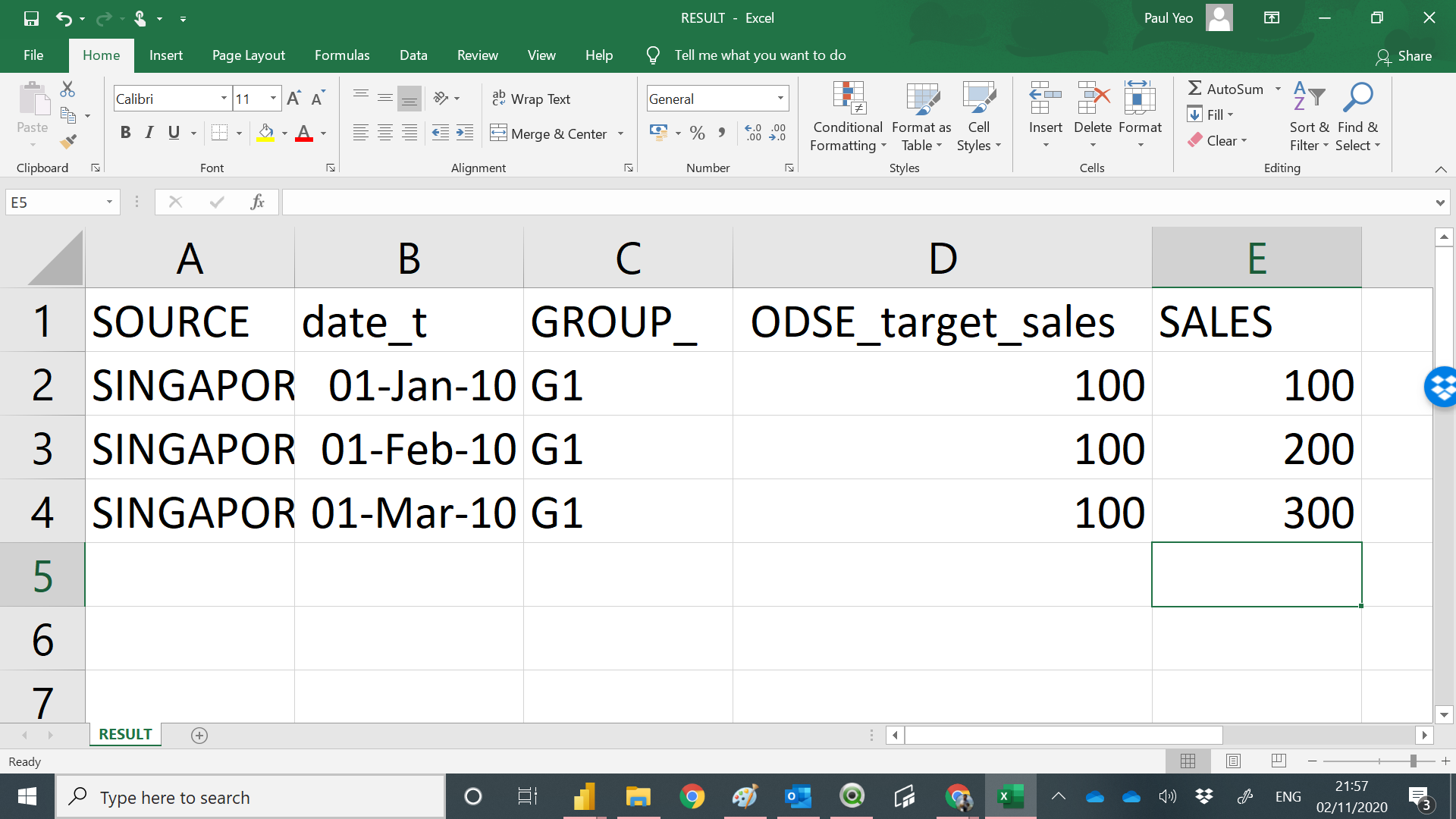Viewport: 1456px width, 819px height.
Task: Open the font name Calibri dropdown
Action: [x=224, y=99]
